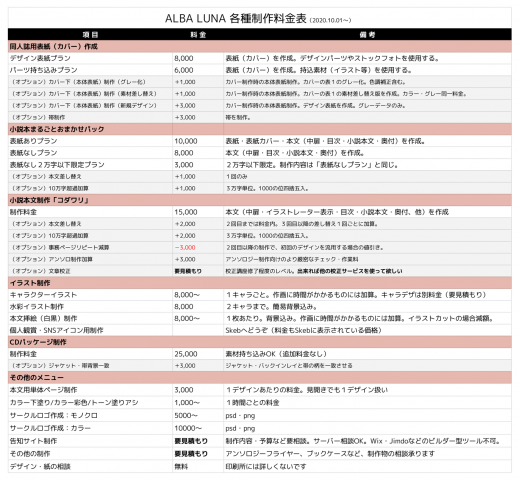This screenshot has width=519, height=480.
Task: Click the 8,000 price for デザイン表紙プラン
Action: [x=184, y=58]
